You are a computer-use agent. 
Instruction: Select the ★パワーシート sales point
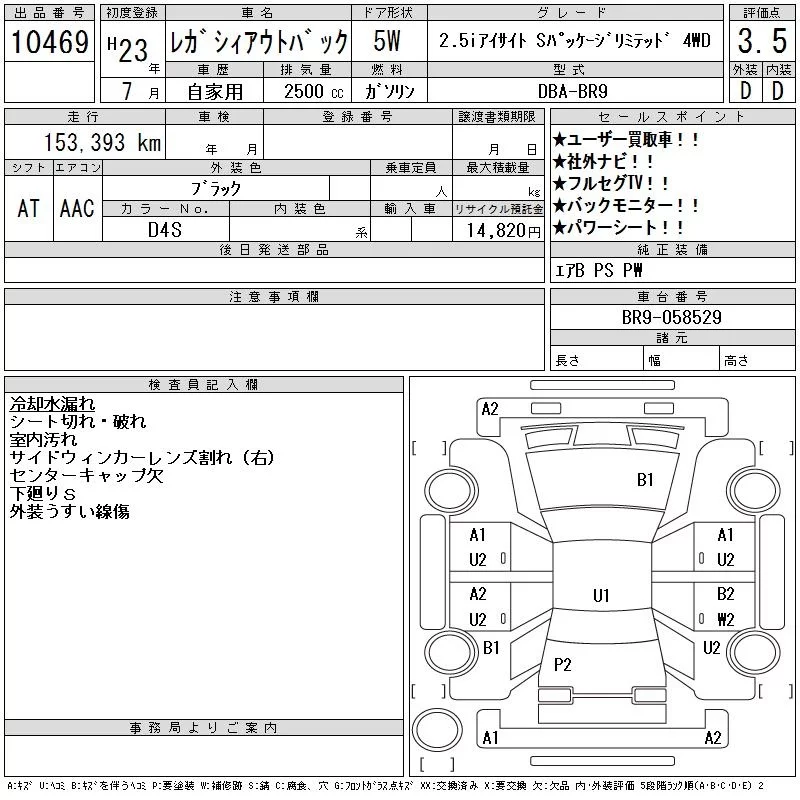tap(618, 228)
